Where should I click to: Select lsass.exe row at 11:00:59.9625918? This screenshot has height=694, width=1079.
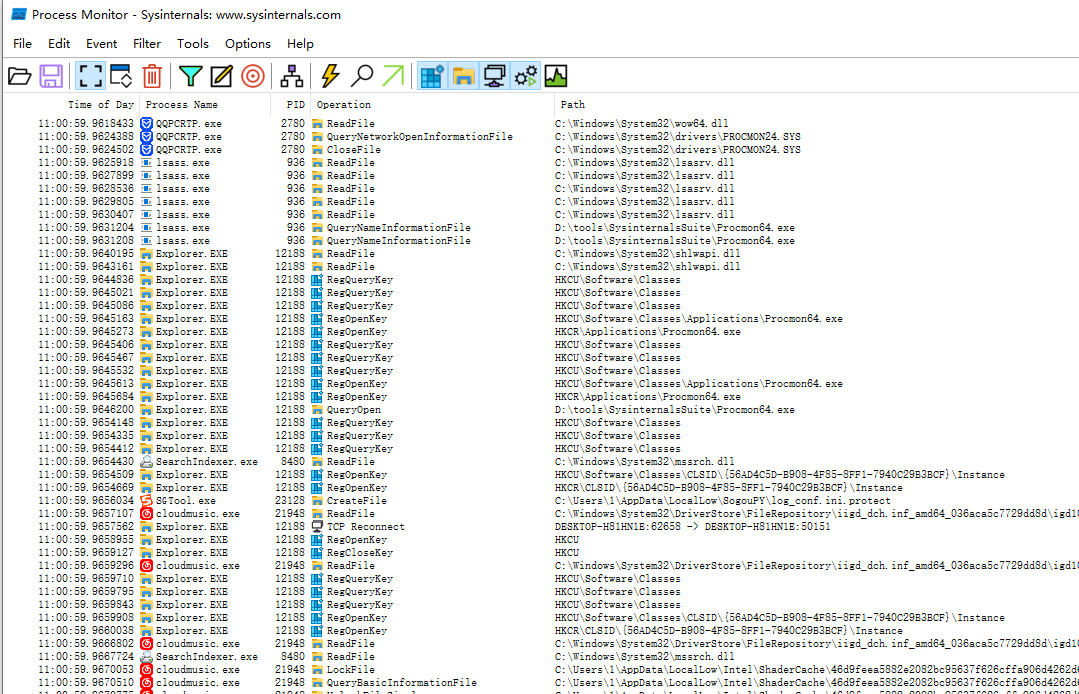541,162
